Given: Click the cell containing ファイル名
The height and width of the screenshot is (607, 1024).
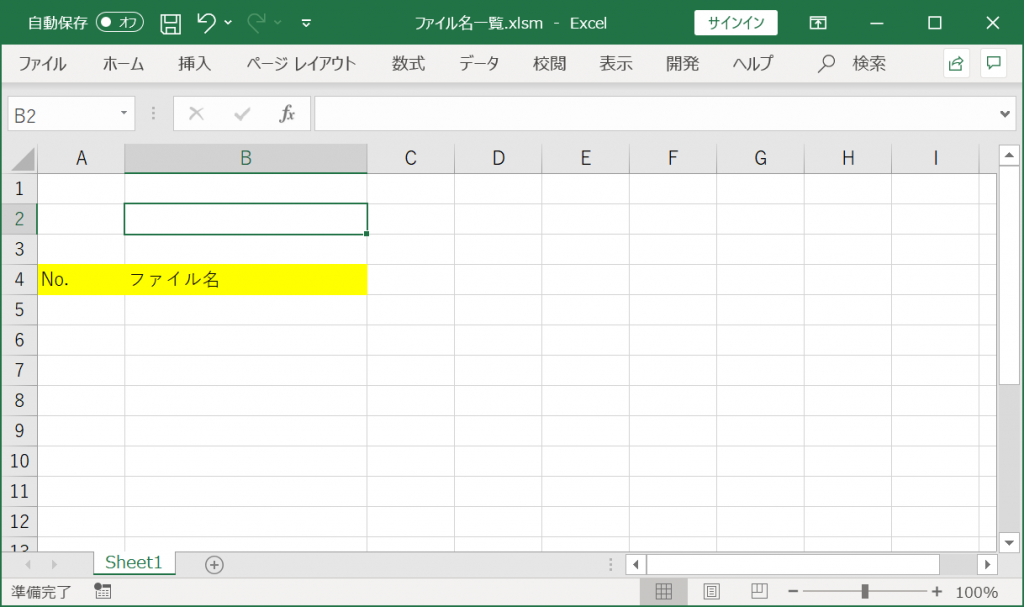Looking at the screenshot, I should (x=246, y=280).
